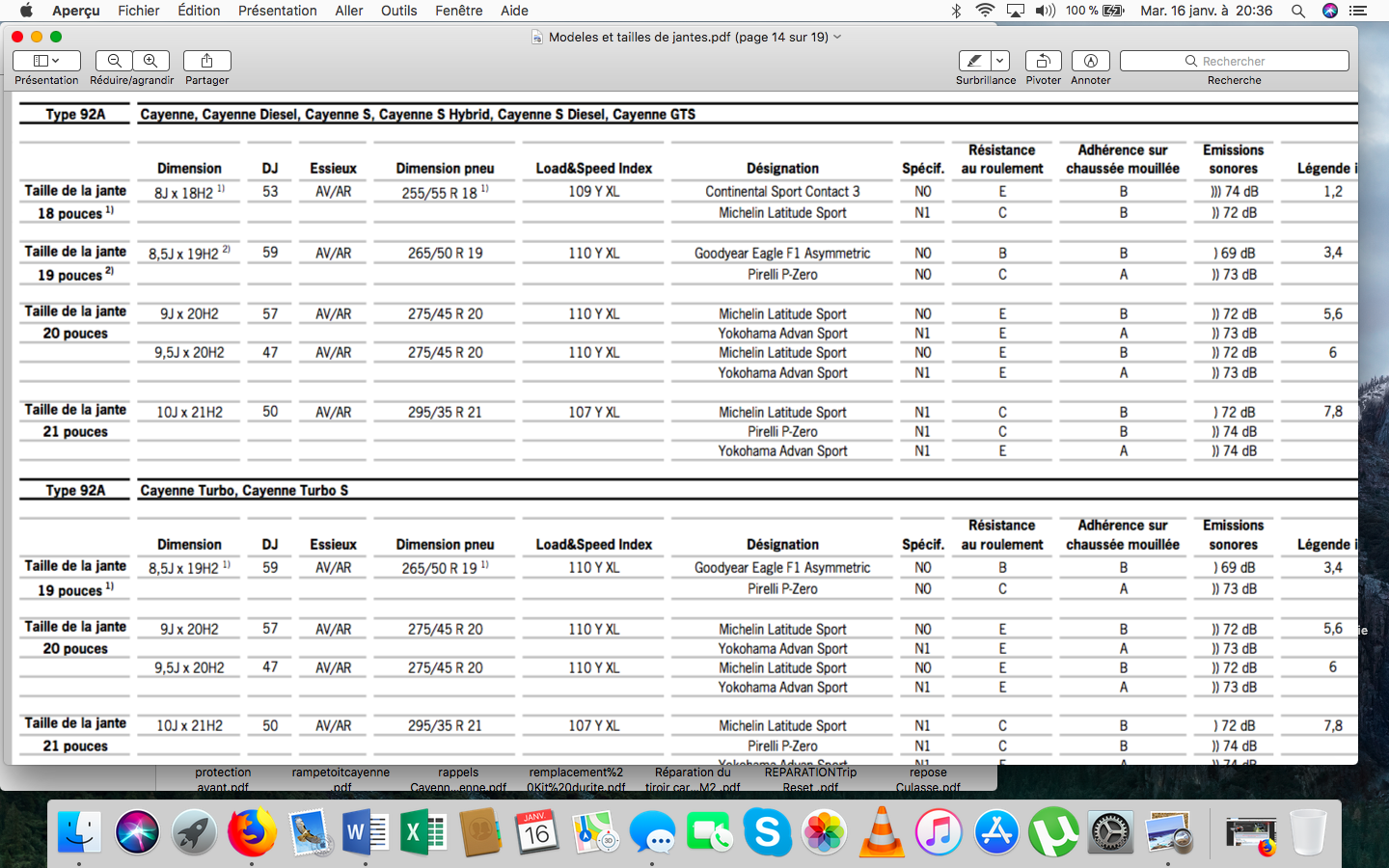This screenshot has height=868, width=1389.
Task: Open Notification Center list icon
Action: click(1358, 11)
